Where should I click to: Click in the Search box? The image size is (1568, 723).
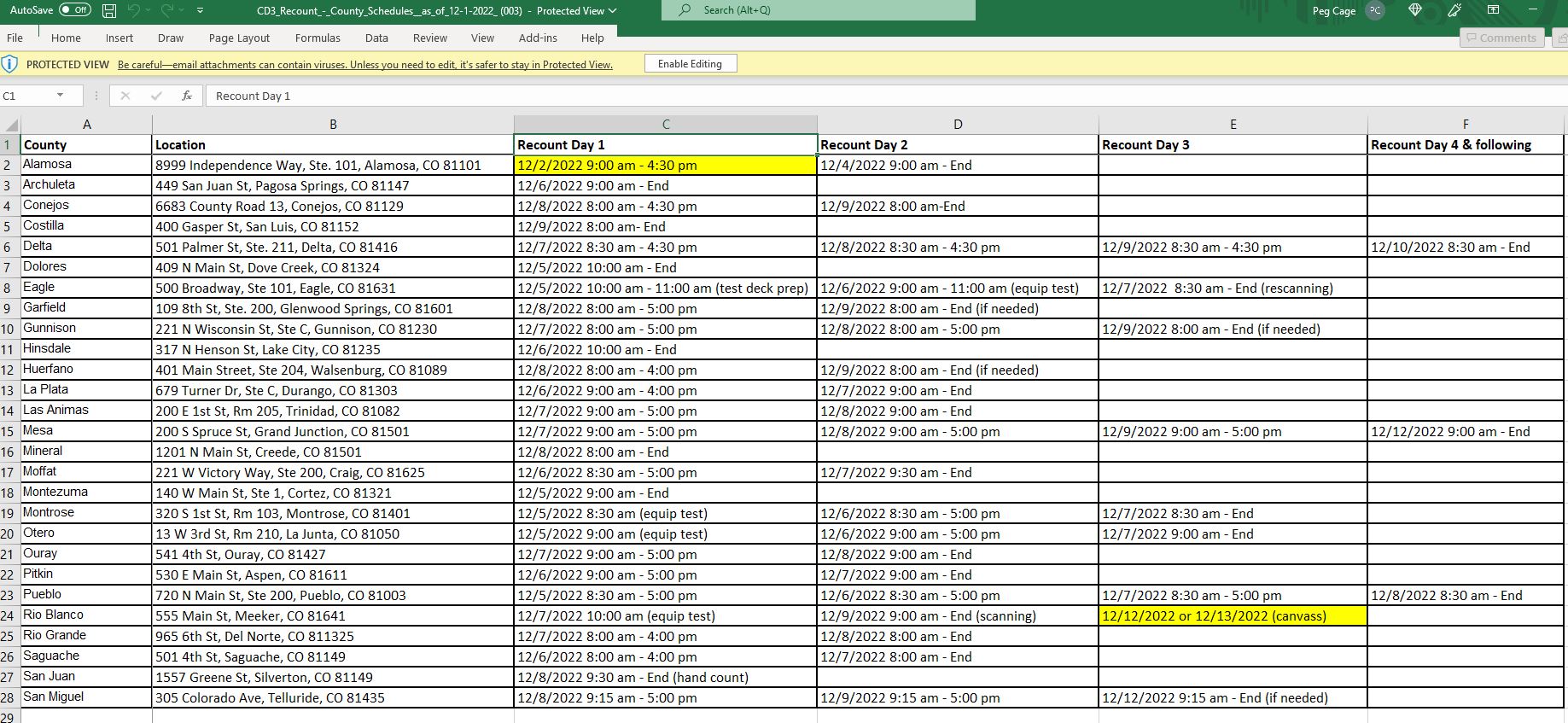tap(818, 10)
